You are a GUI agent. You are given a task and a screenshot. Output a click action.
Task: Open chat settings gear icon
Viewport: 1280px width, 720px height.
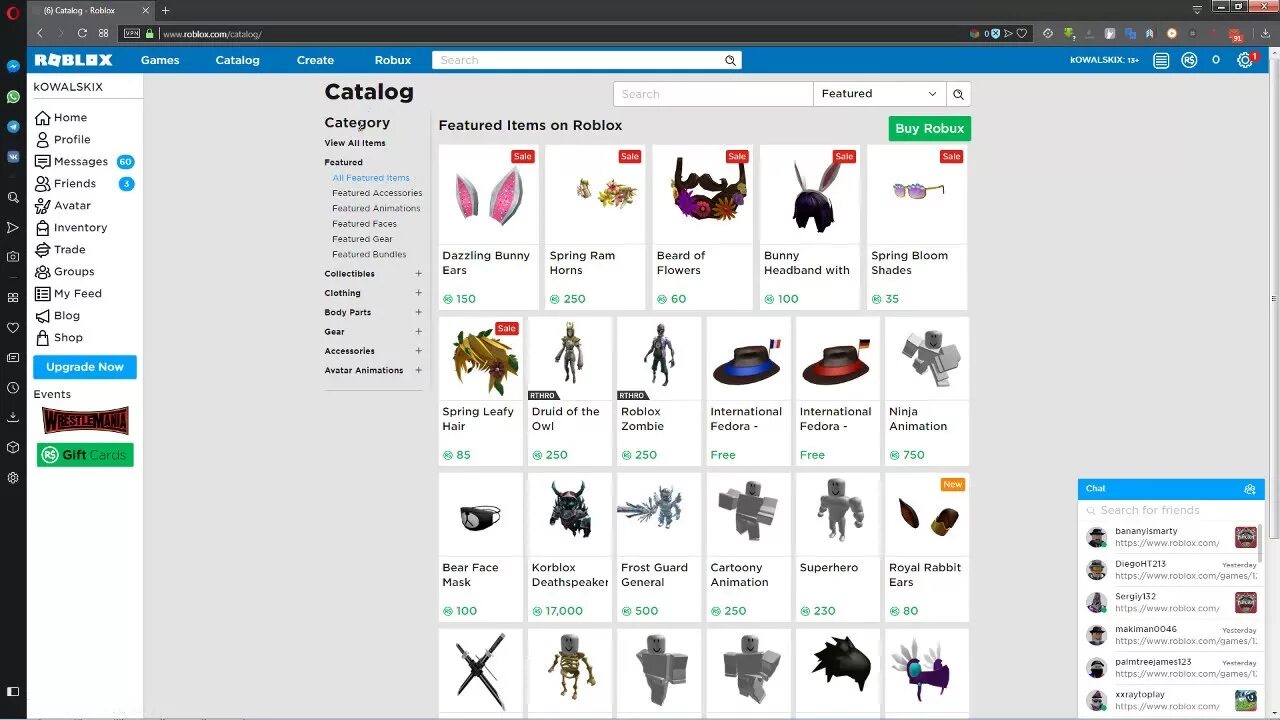(1249, 489)
